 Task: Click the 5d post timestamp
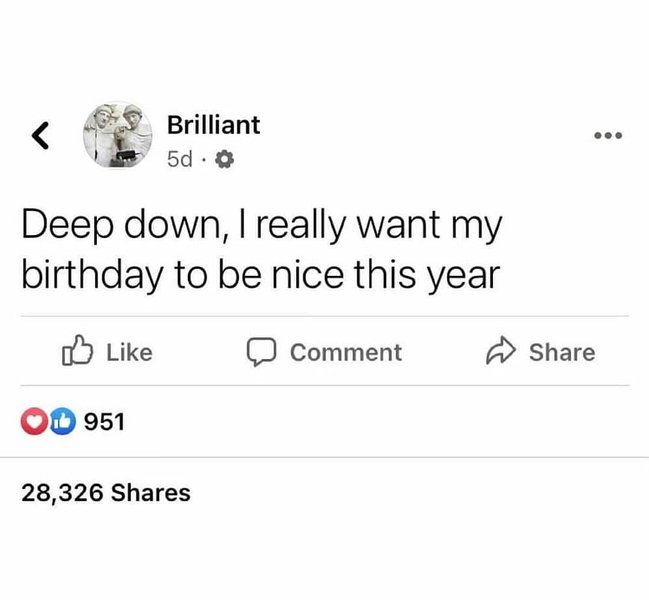pos(181,159)
